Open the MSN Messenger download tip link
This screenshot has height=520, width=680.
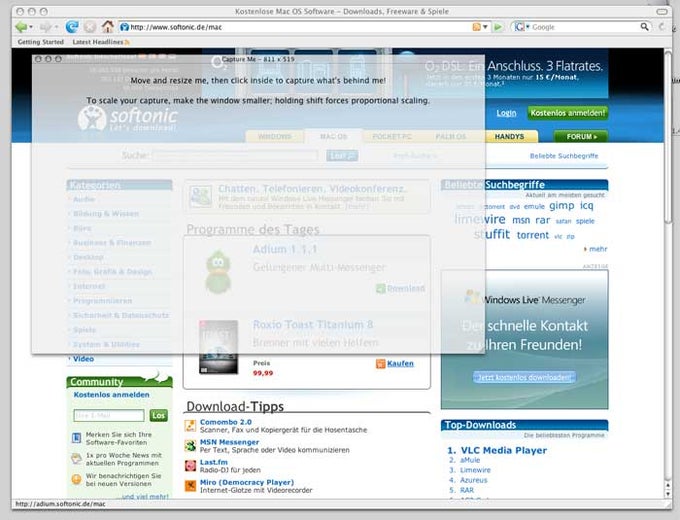229,442
